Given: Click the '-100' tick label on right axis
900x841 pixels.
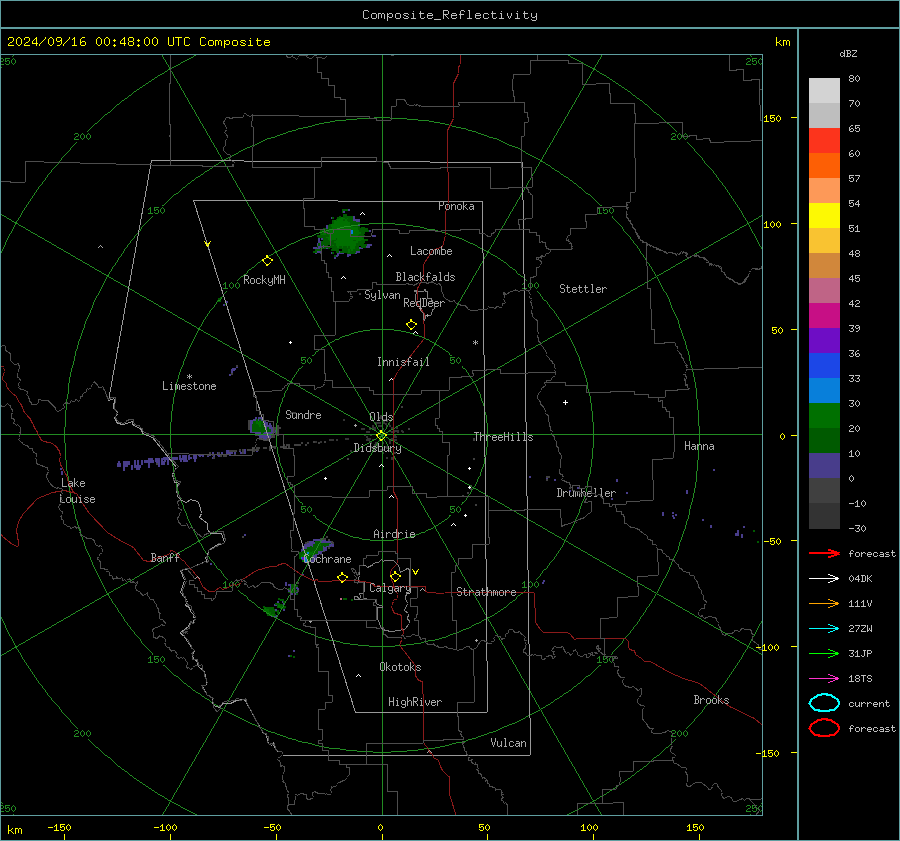Looking at the screenshot, I should (x=766, y=647).
